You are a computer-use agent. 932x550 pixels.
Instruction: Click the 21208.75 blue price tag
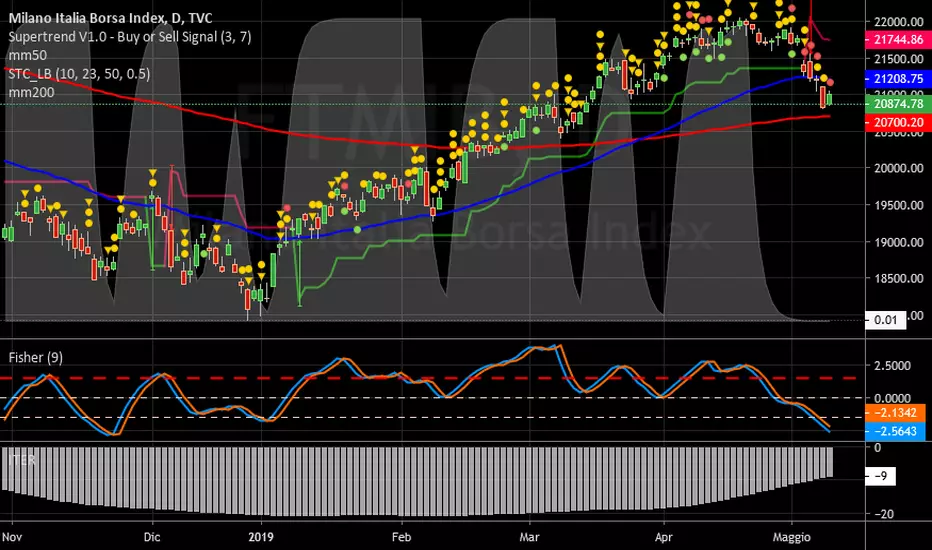point(899,78)
